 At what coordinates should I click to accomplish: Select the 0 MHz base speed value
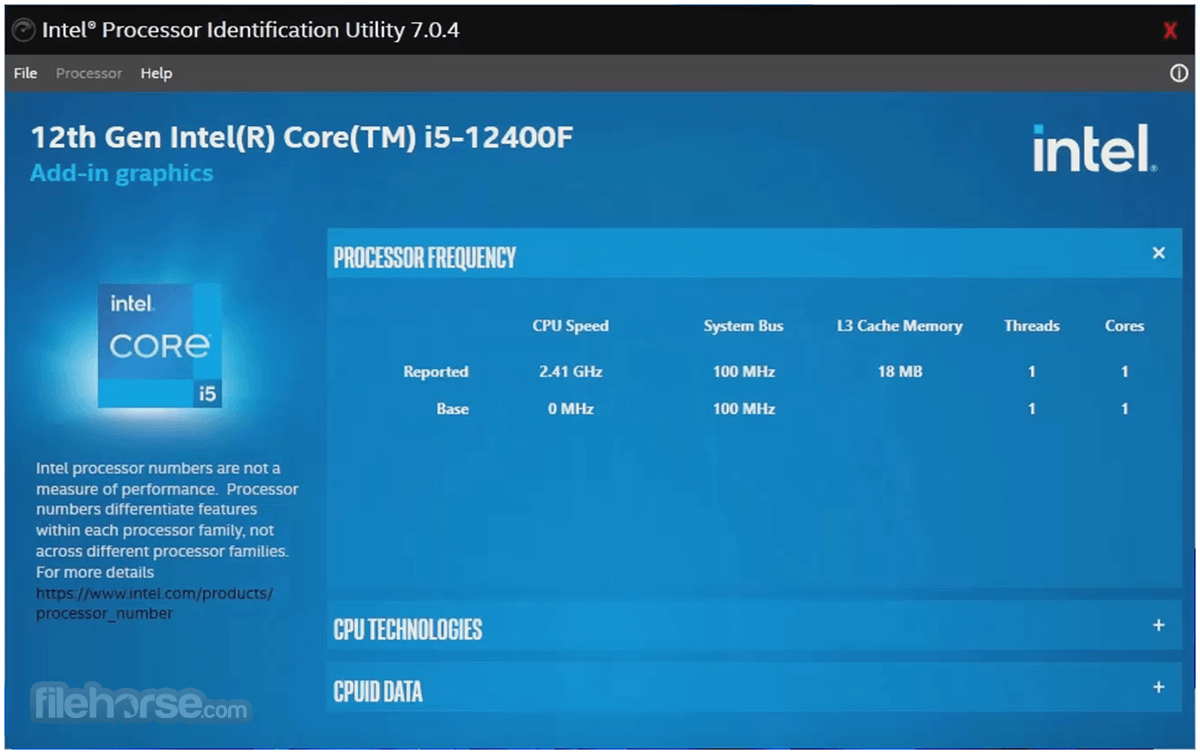570,409
